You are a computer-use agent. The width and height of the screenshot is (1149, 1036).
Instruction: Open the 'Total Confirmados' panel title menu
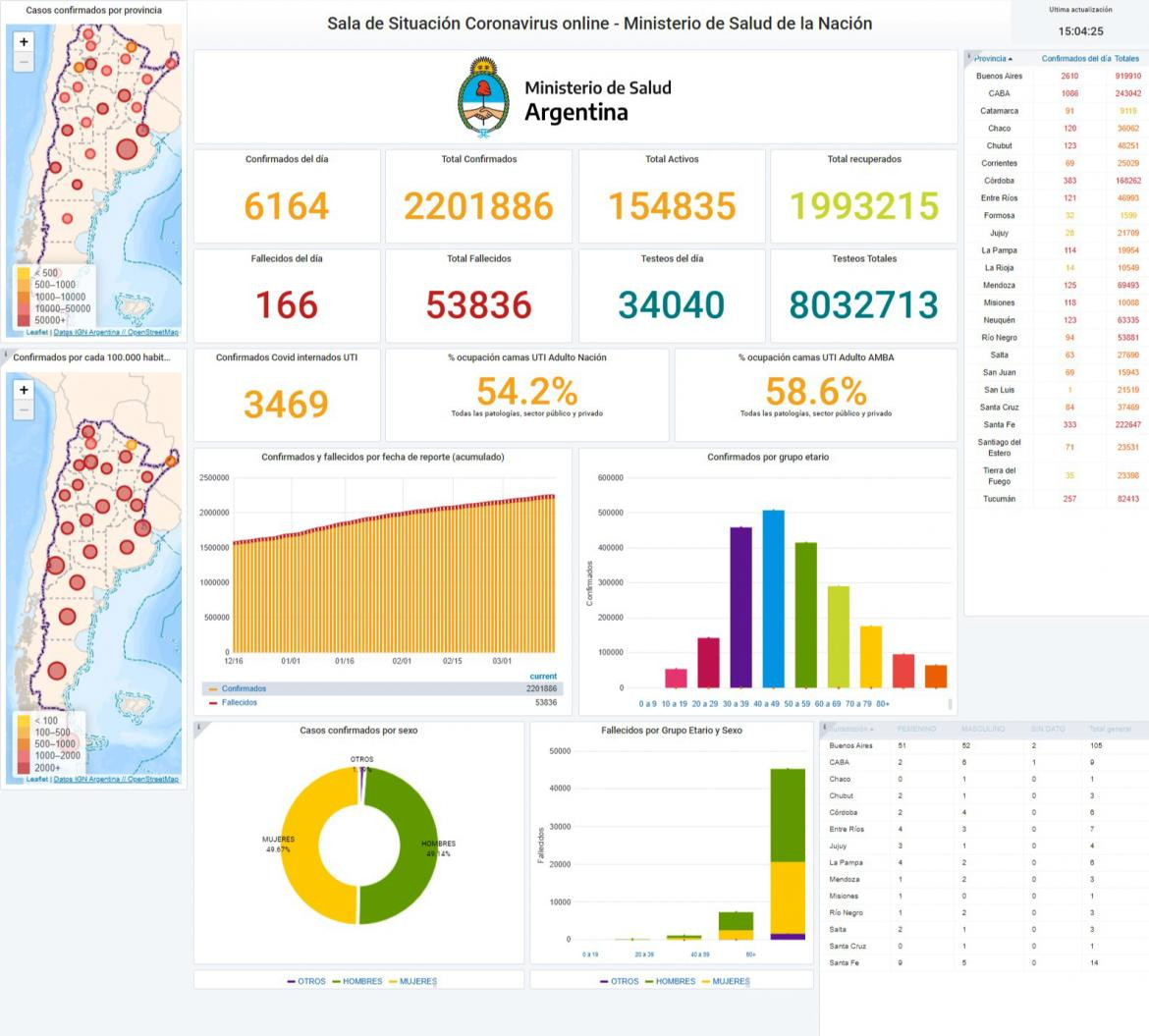(x=479, y=159)
